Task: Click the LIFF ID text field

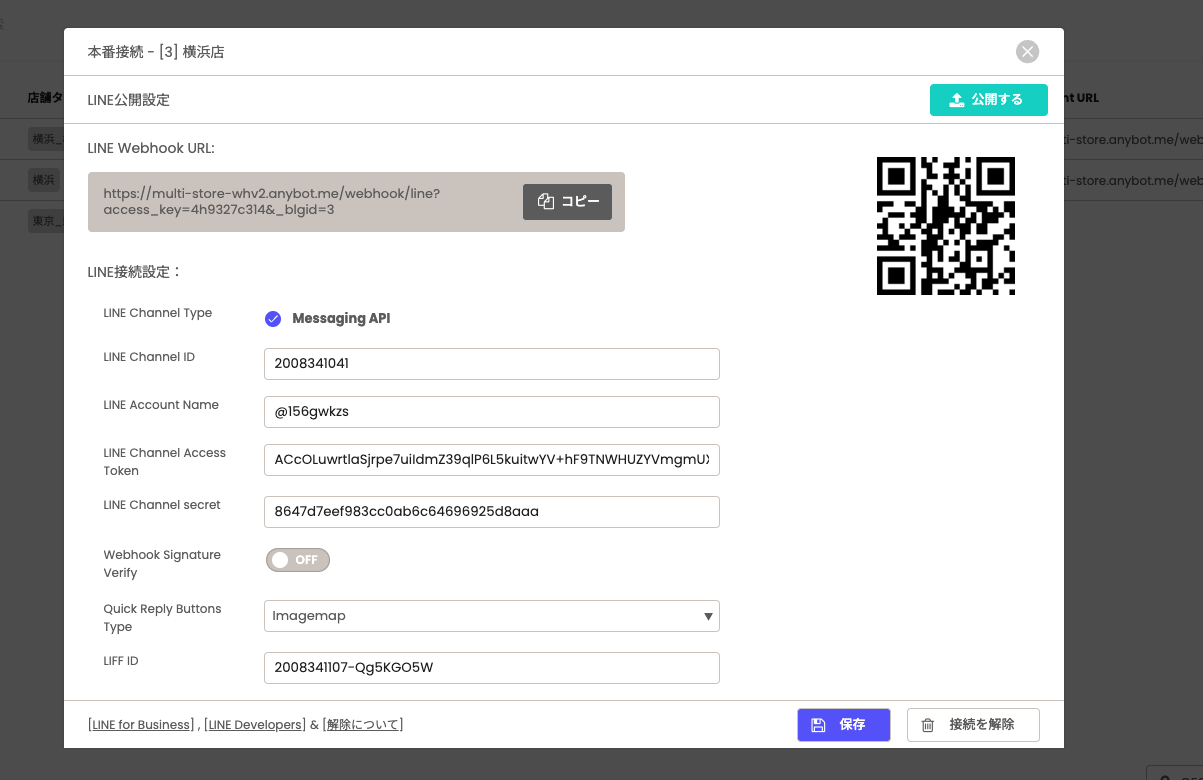Action: click(491, 668)
